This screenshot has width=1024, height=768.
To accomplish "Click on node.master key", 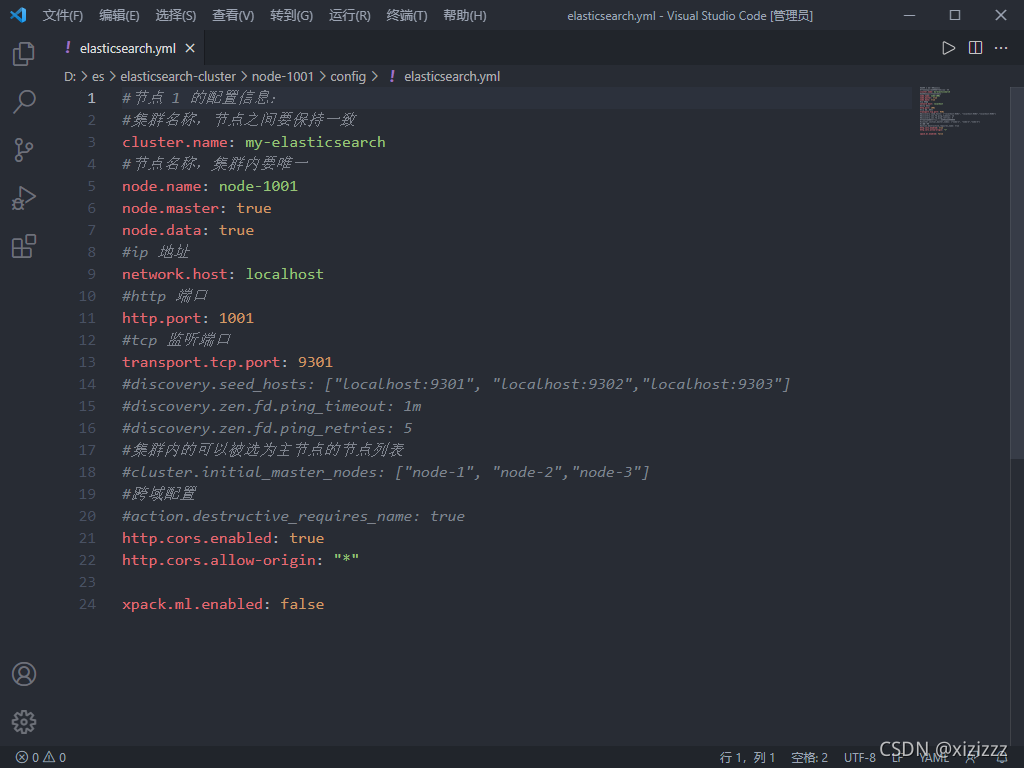I will (x=170, y=208).
